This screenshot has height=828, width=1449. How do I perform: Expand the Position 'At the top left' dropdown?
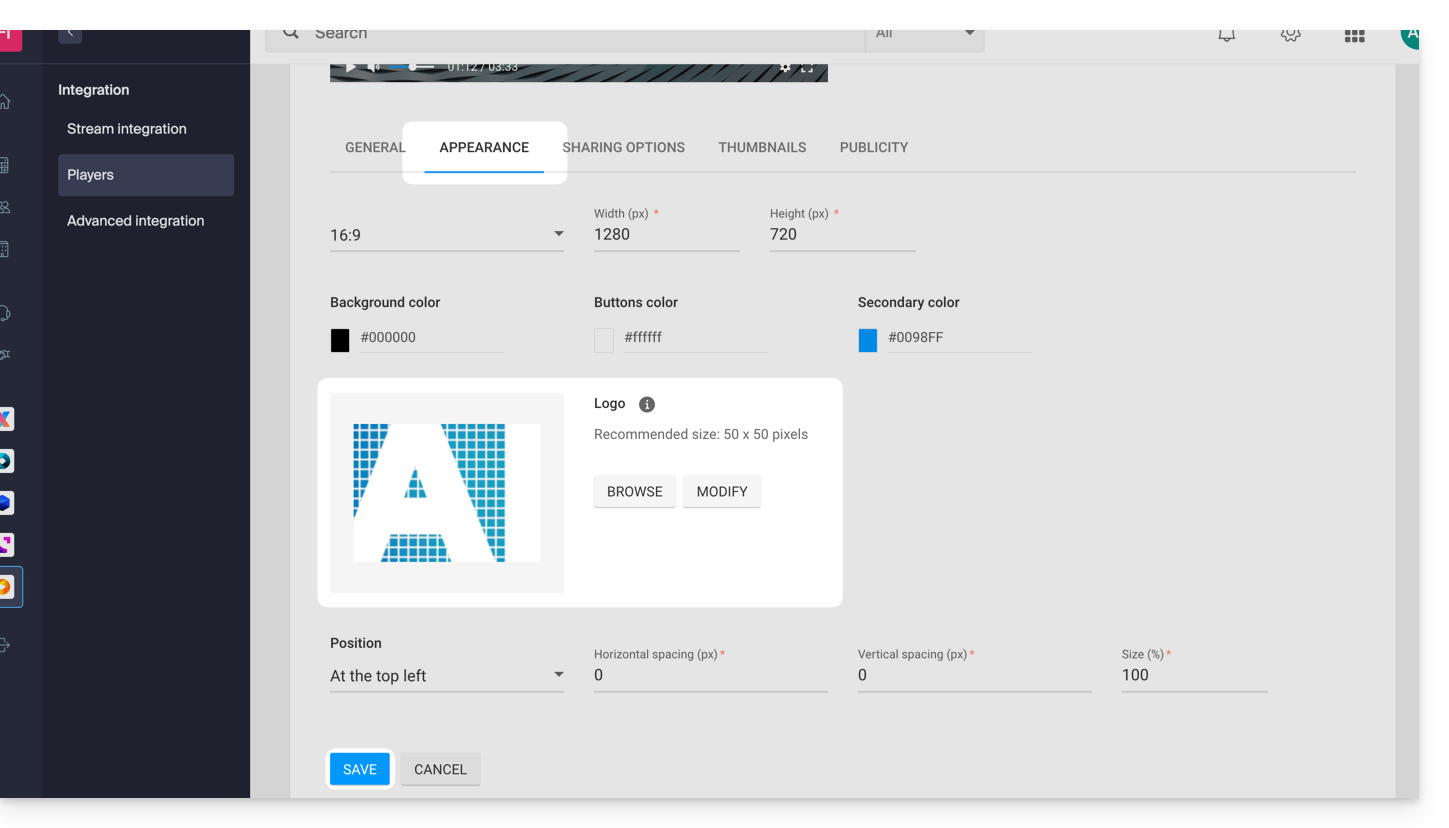coord(446,676)
